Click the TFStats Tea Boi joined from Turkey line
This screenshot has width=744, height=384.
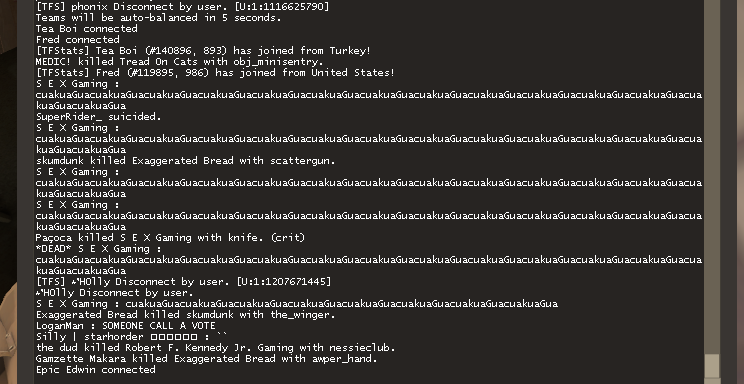click(203, 51)
